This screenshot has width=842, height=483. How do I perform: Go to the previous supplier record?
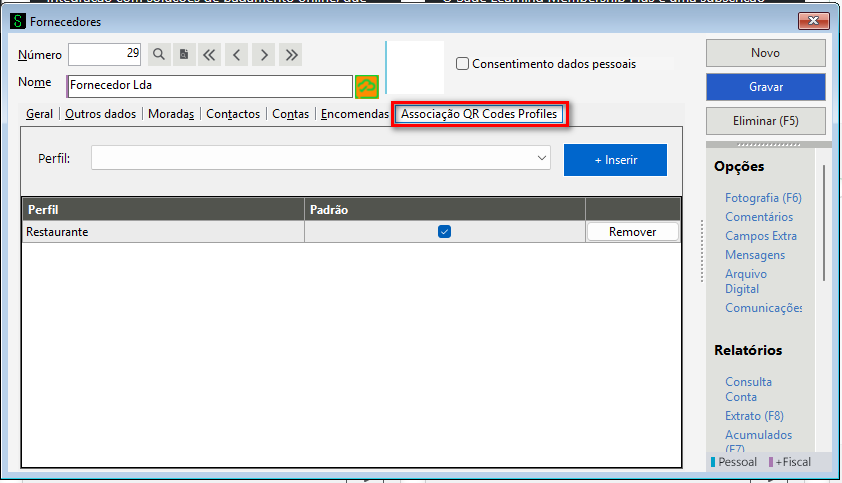(237, 55)
